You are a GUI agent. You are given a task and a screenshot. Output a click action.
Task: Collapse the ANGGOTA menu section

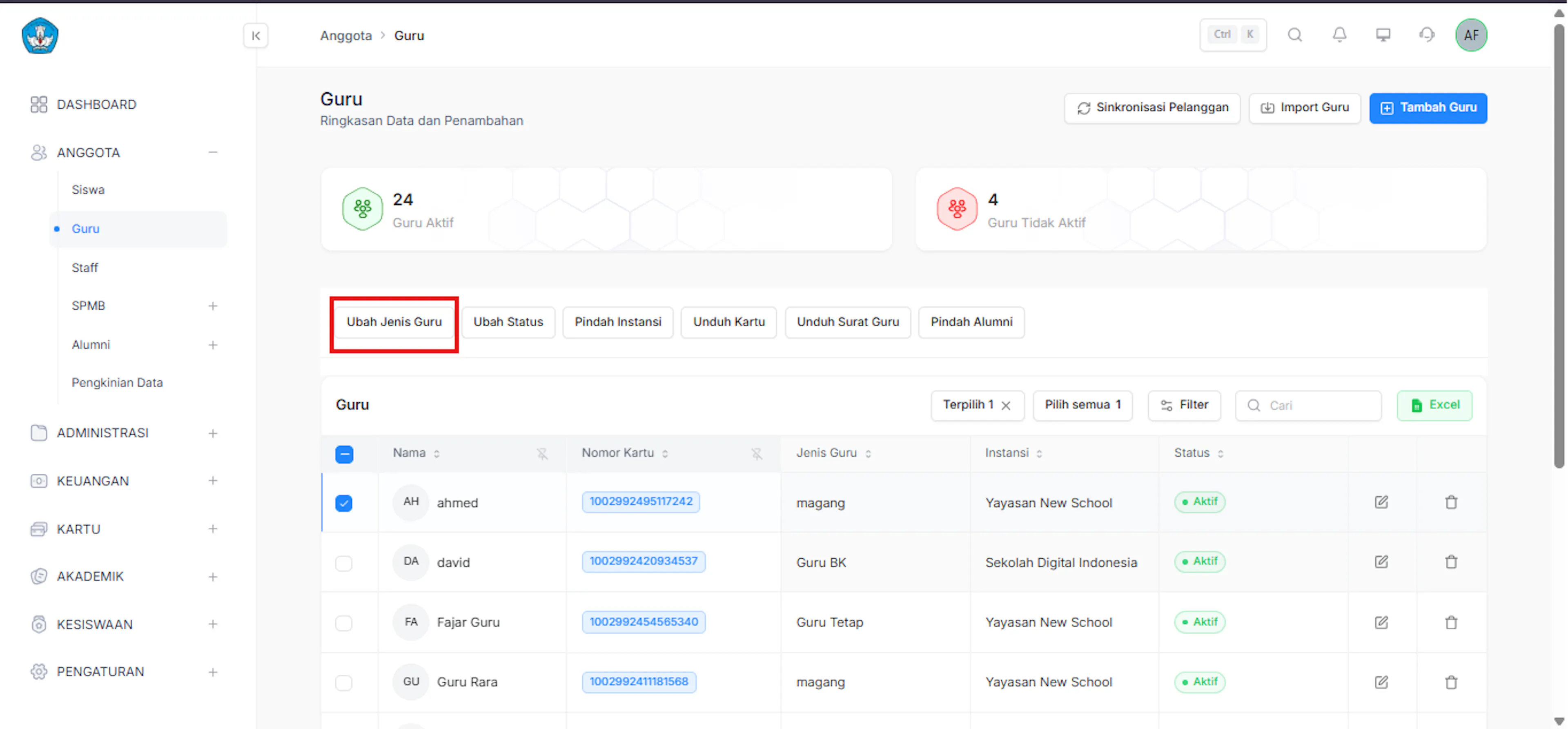(212, 152)
